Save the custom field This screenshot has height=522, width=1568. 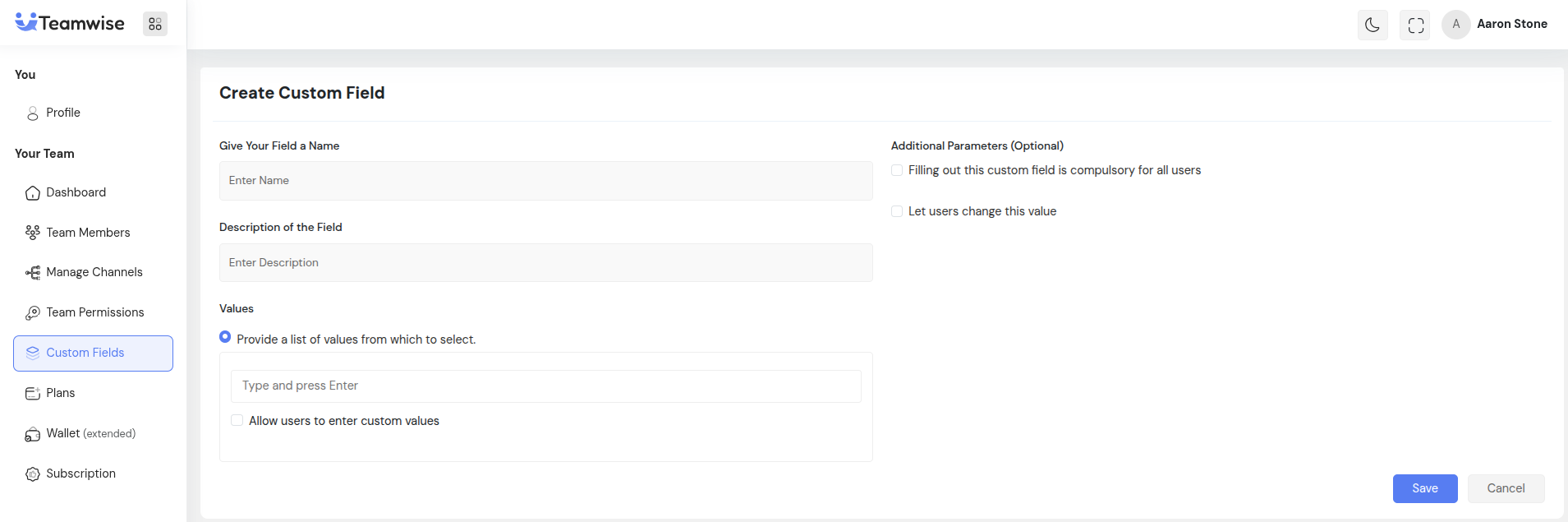(x=1424, y=488)
